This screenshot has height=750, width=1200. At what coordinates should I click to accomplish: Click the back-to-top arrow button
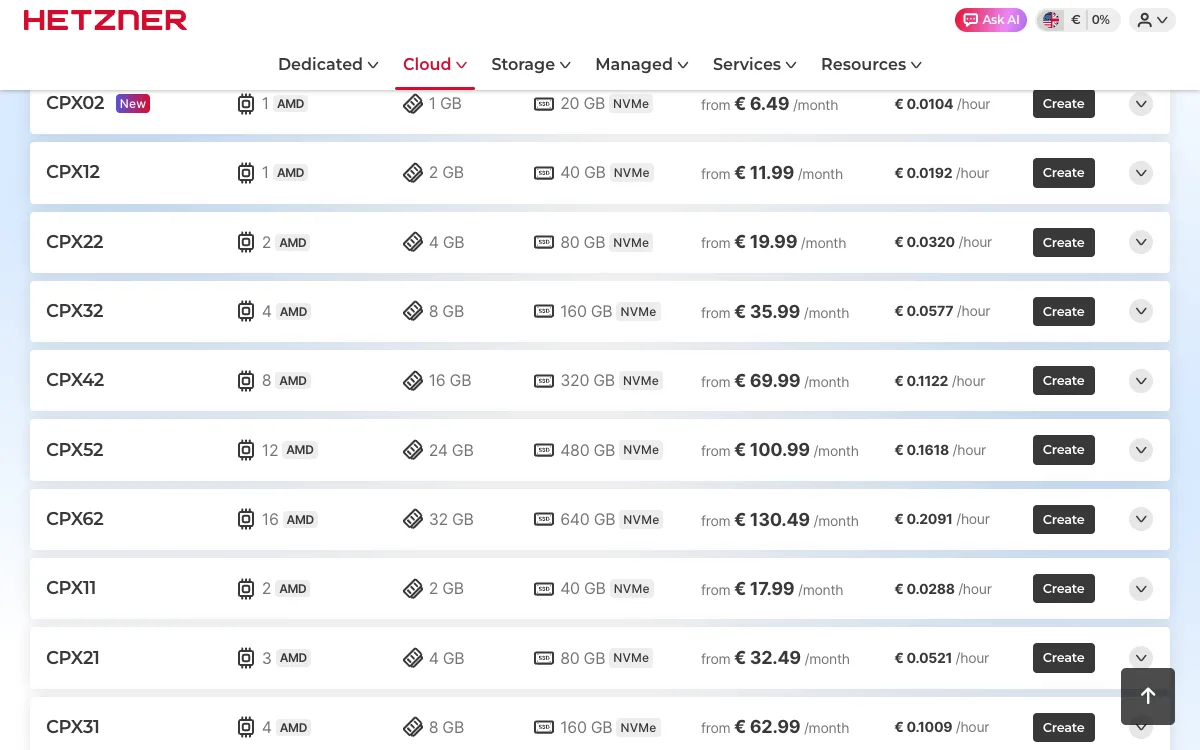(1148, 696)
